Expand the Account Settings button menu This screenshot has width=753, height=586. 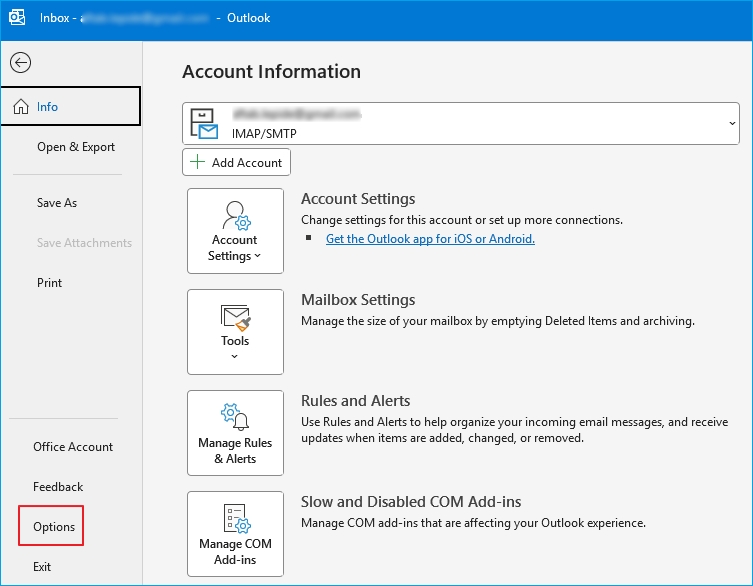click(x=235, y=231)
